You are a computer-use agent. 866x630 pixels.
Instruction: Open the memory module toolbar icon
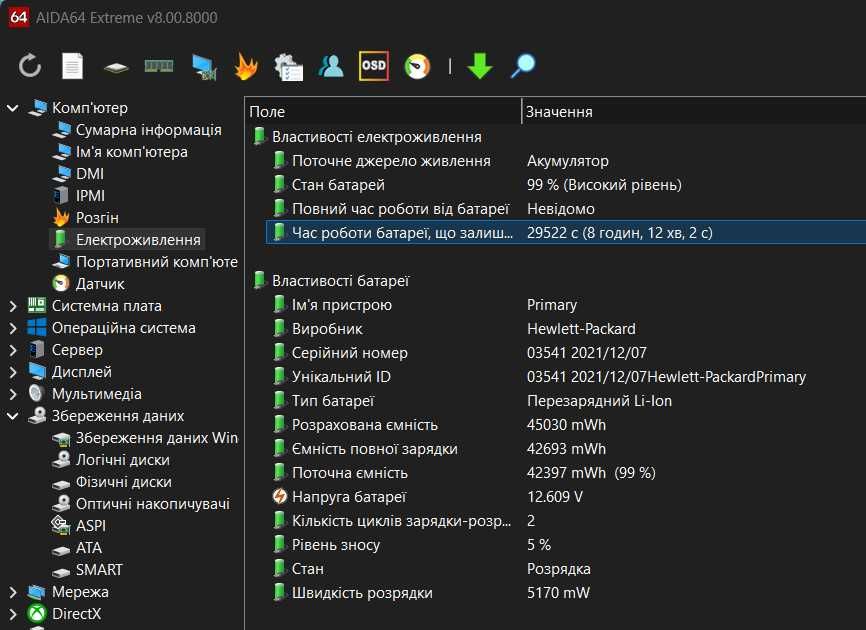click(x=159, y=66)
